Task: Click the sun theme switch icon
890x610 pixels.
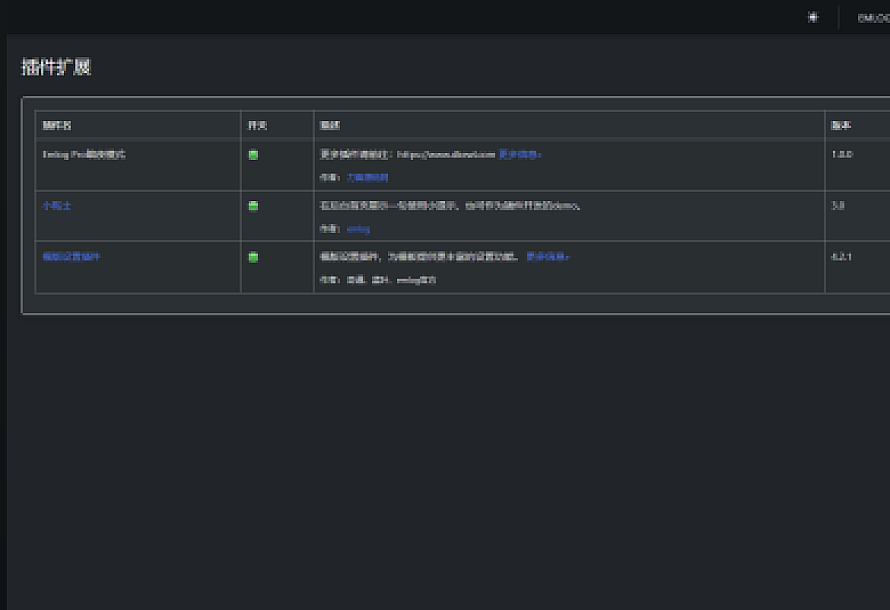Action: coord(813,17)
